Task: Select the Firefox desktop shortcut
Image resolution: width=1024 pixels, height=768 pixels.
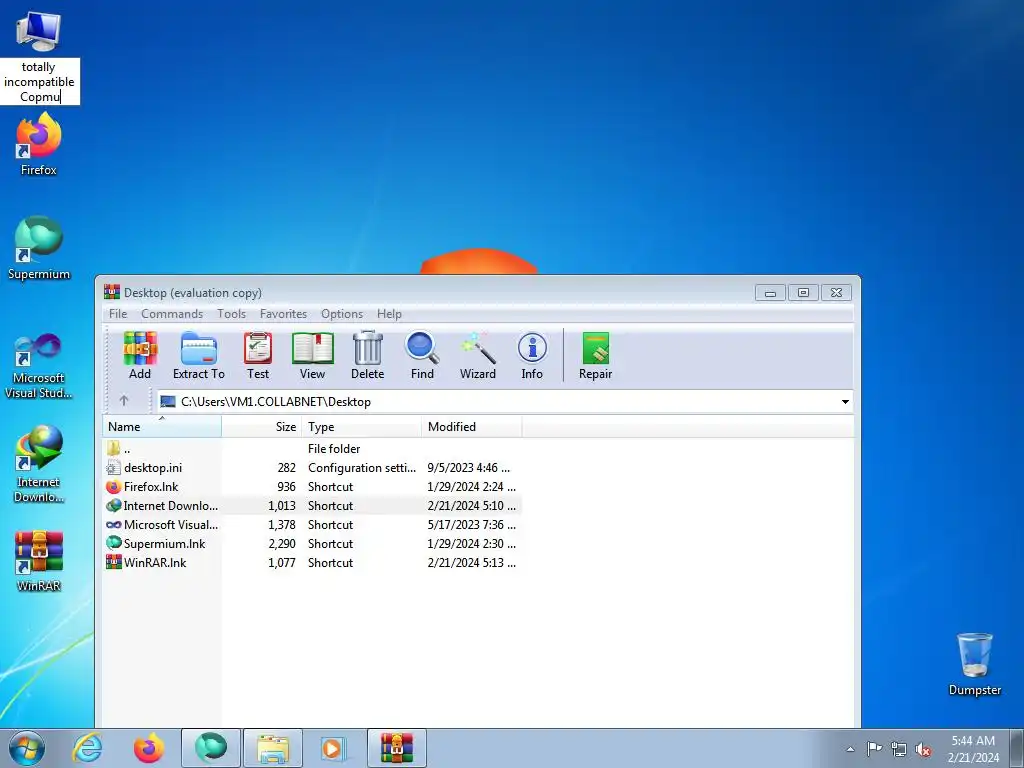Action: point(39,144)
